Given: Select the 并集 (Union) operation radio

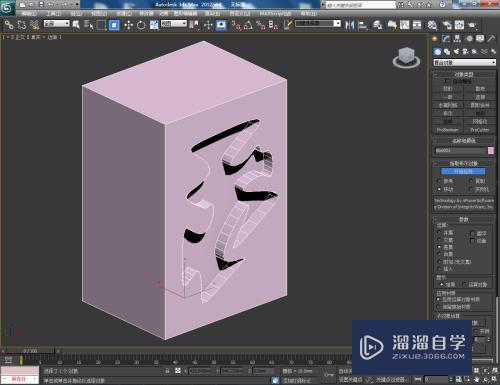Looking at the screenshot, I should tap(439, 232).
